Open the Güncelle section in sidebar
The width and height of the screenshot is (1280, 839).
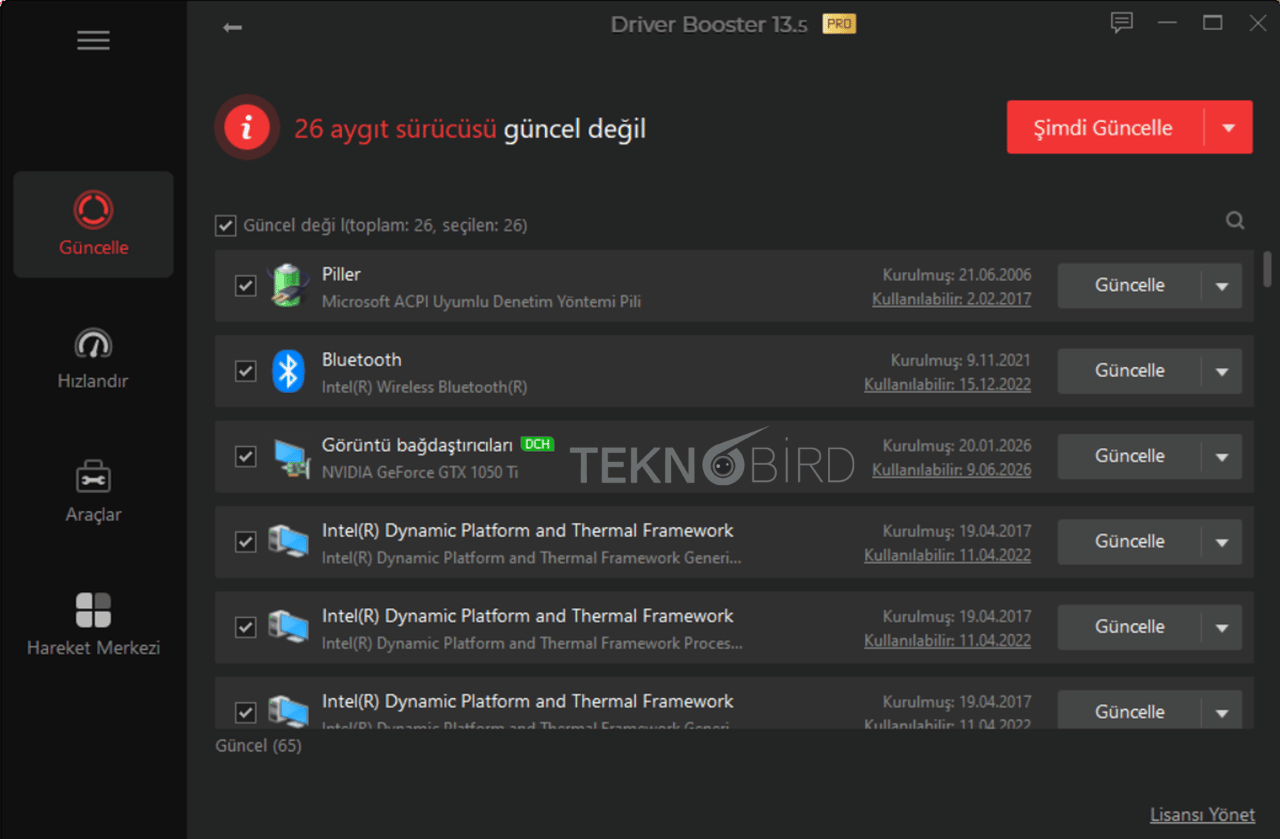93,224
